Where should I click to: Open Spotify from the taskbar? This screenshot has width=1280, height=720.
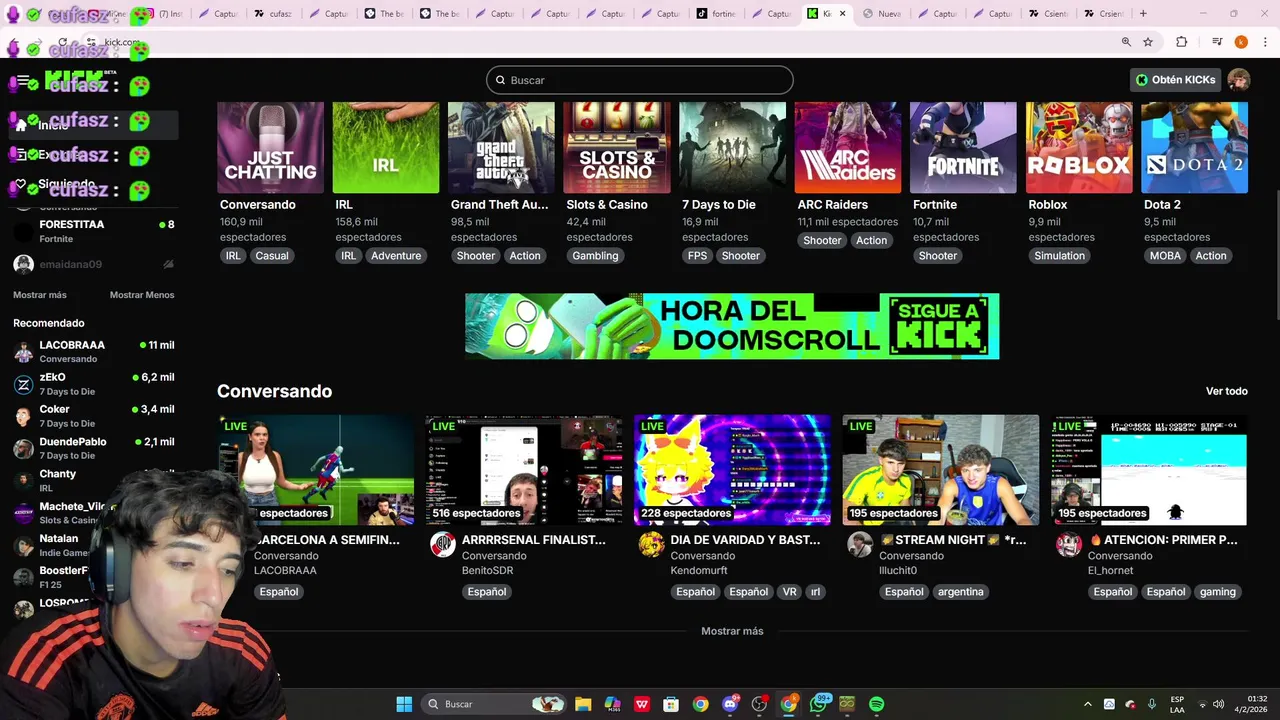point(877,704)
